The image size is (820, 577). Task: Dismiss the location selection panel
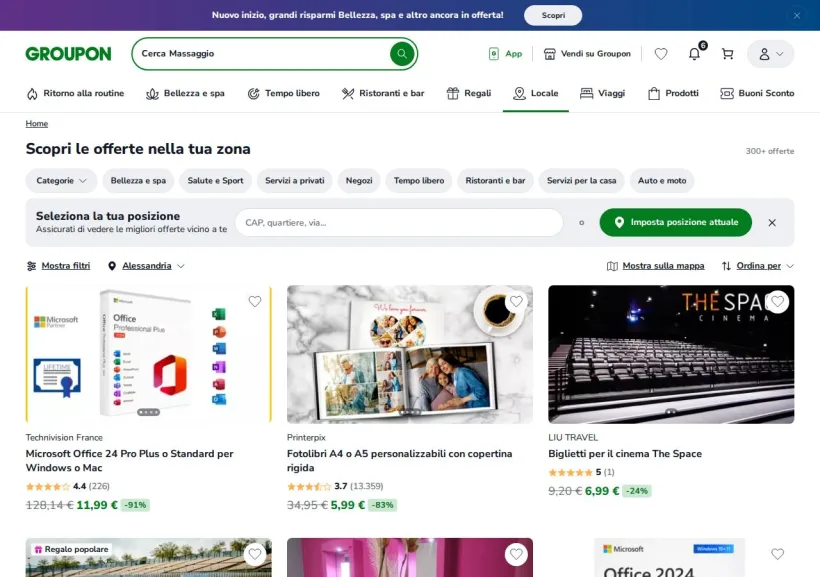[772, 222]
